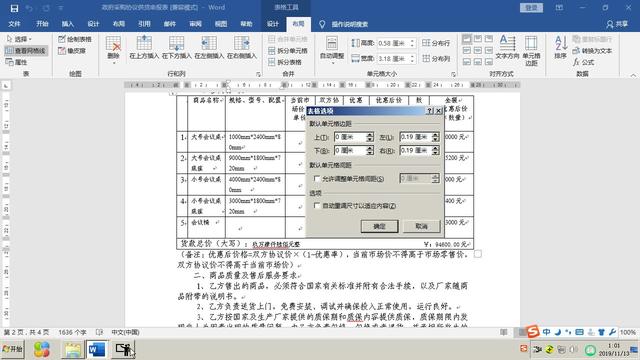Open the 引用 (References) ribbon tab
Image resolution: width=640 pixels, height=360 pixels.
click(144, 24)
